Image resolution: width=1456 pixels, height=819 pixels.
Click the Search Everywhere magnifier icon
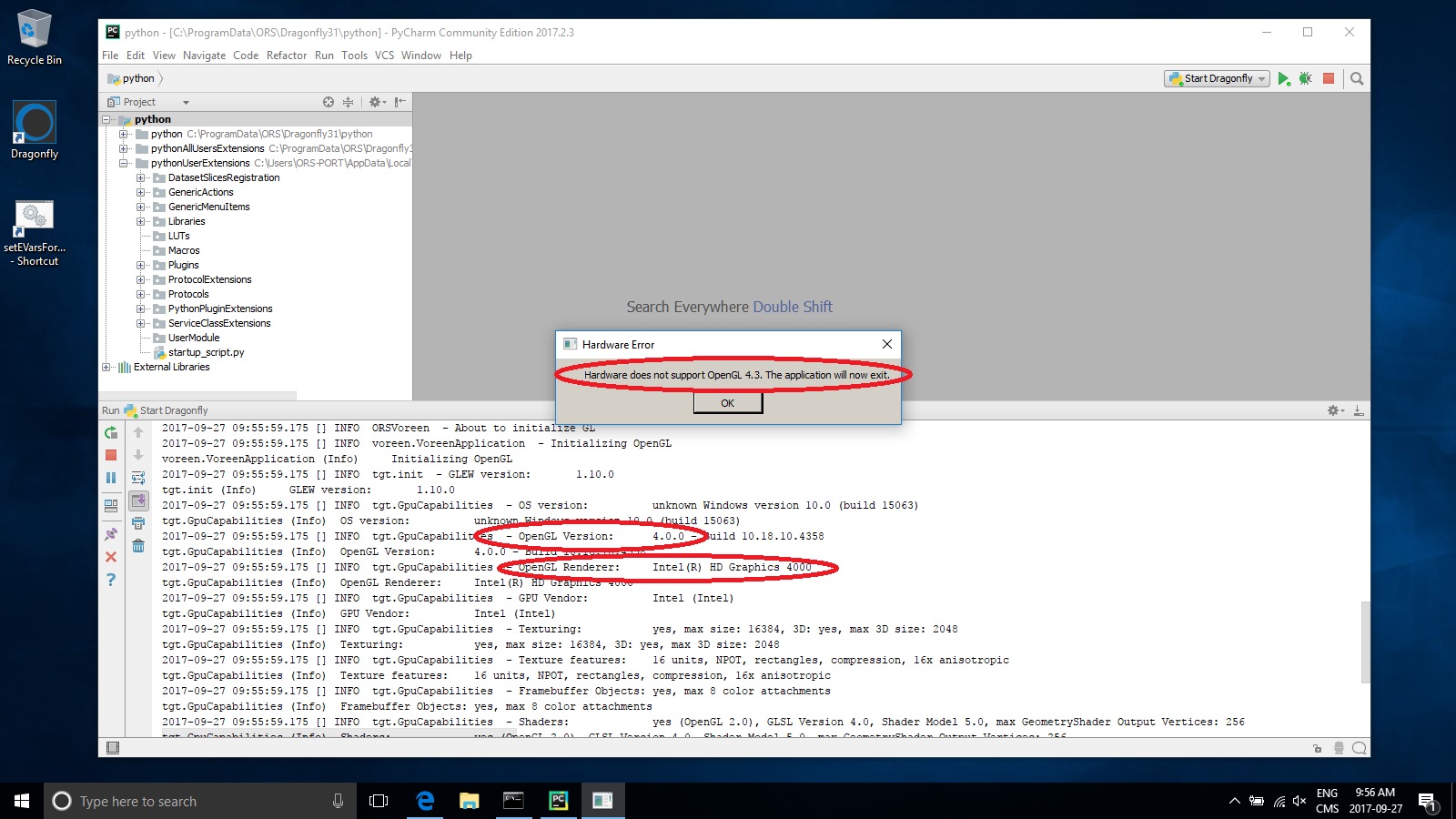(x=1357, y=79)
